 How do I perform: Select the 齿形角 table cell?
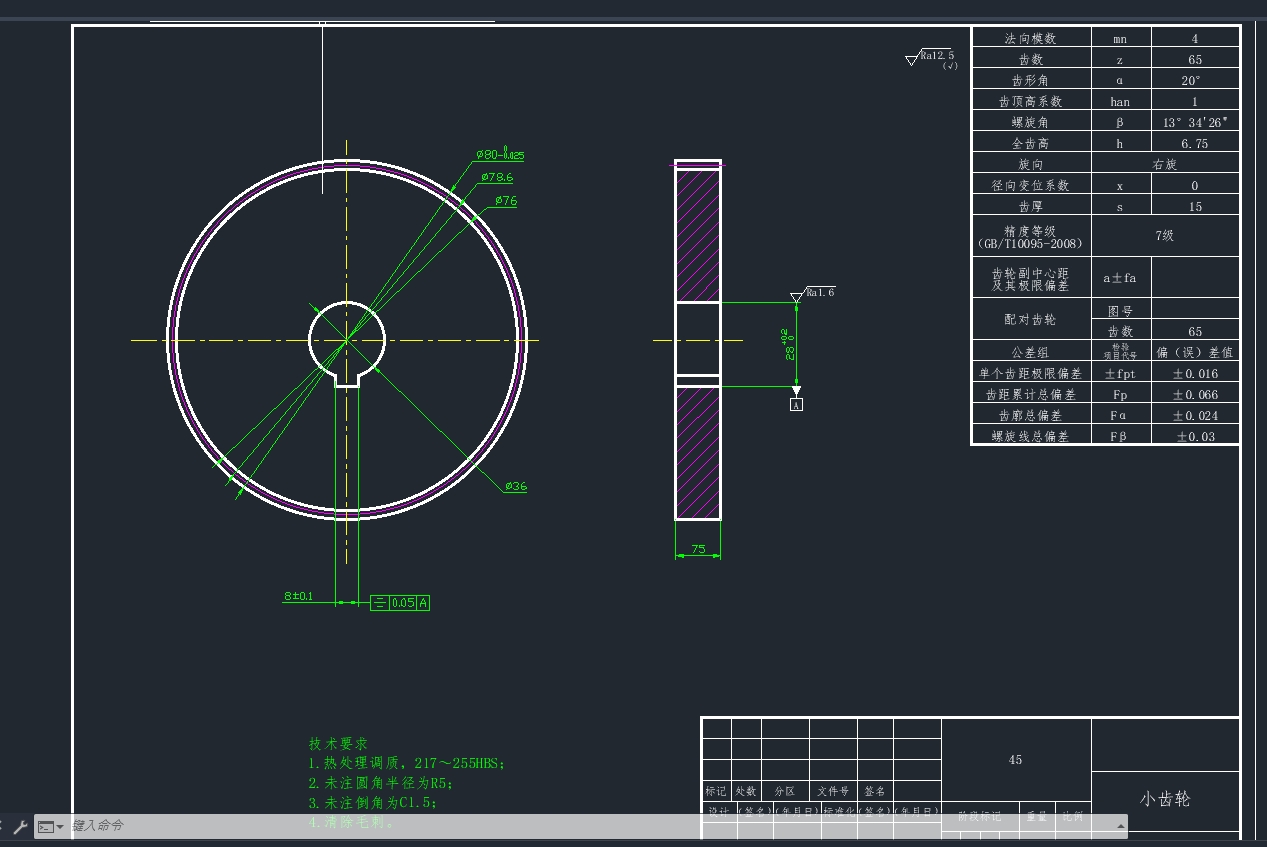(1031, 80)
